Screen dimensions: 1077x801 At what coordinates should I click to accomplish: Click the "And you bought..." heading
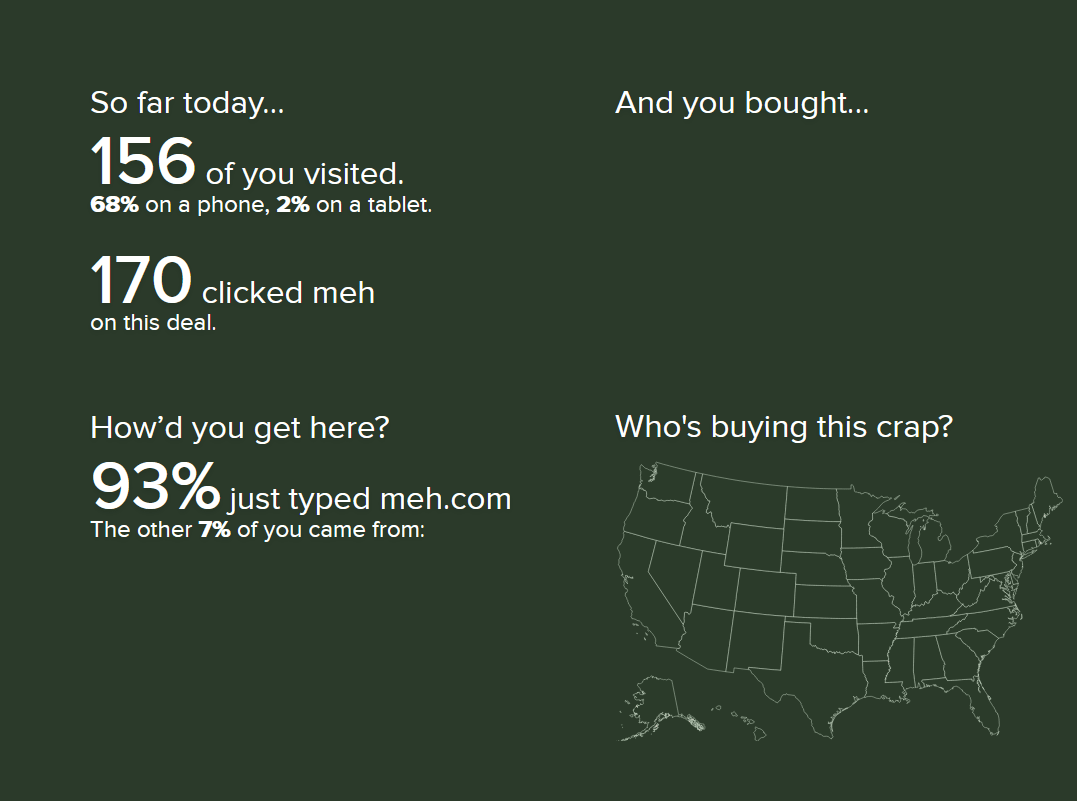click(741, 103)
